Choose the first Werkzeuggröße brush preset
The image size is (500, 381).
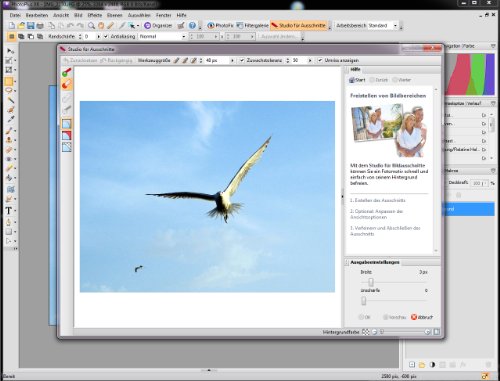coord(177,60)
